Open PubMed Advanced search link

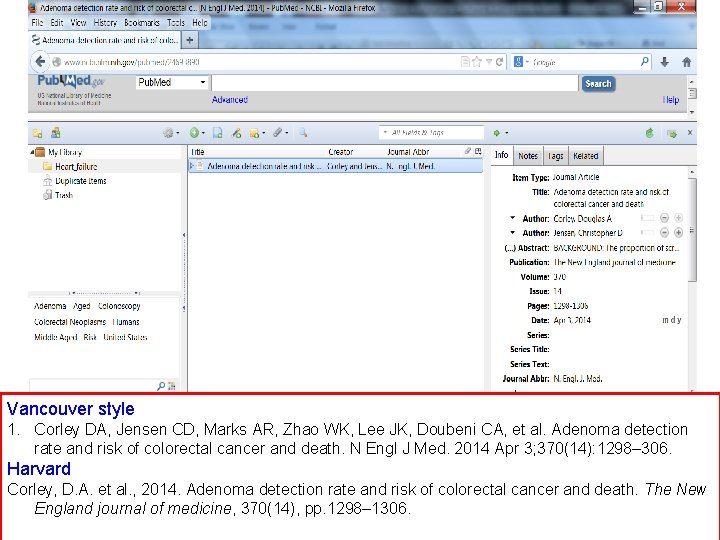[x=230, y=100]
